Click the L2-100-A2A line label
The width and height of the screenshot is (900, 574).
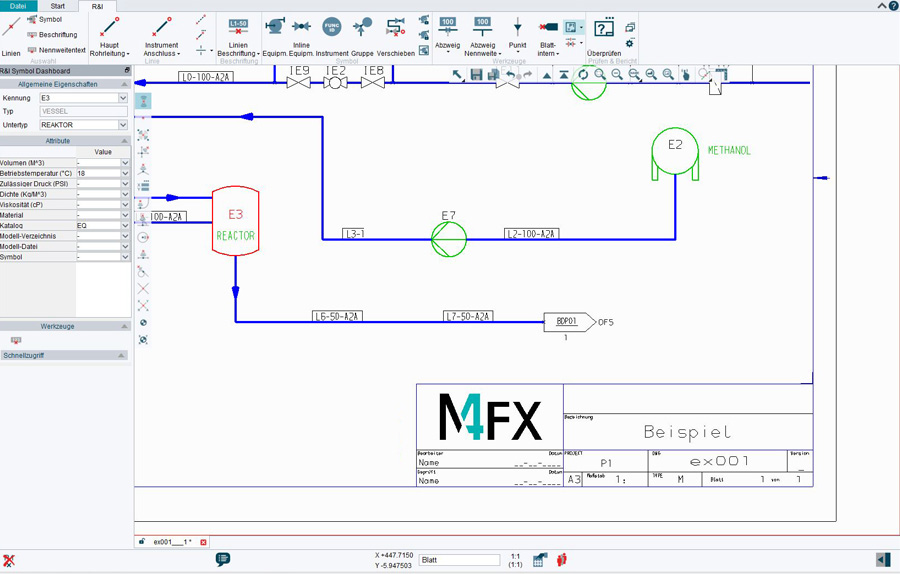click(x=532, y=234)
